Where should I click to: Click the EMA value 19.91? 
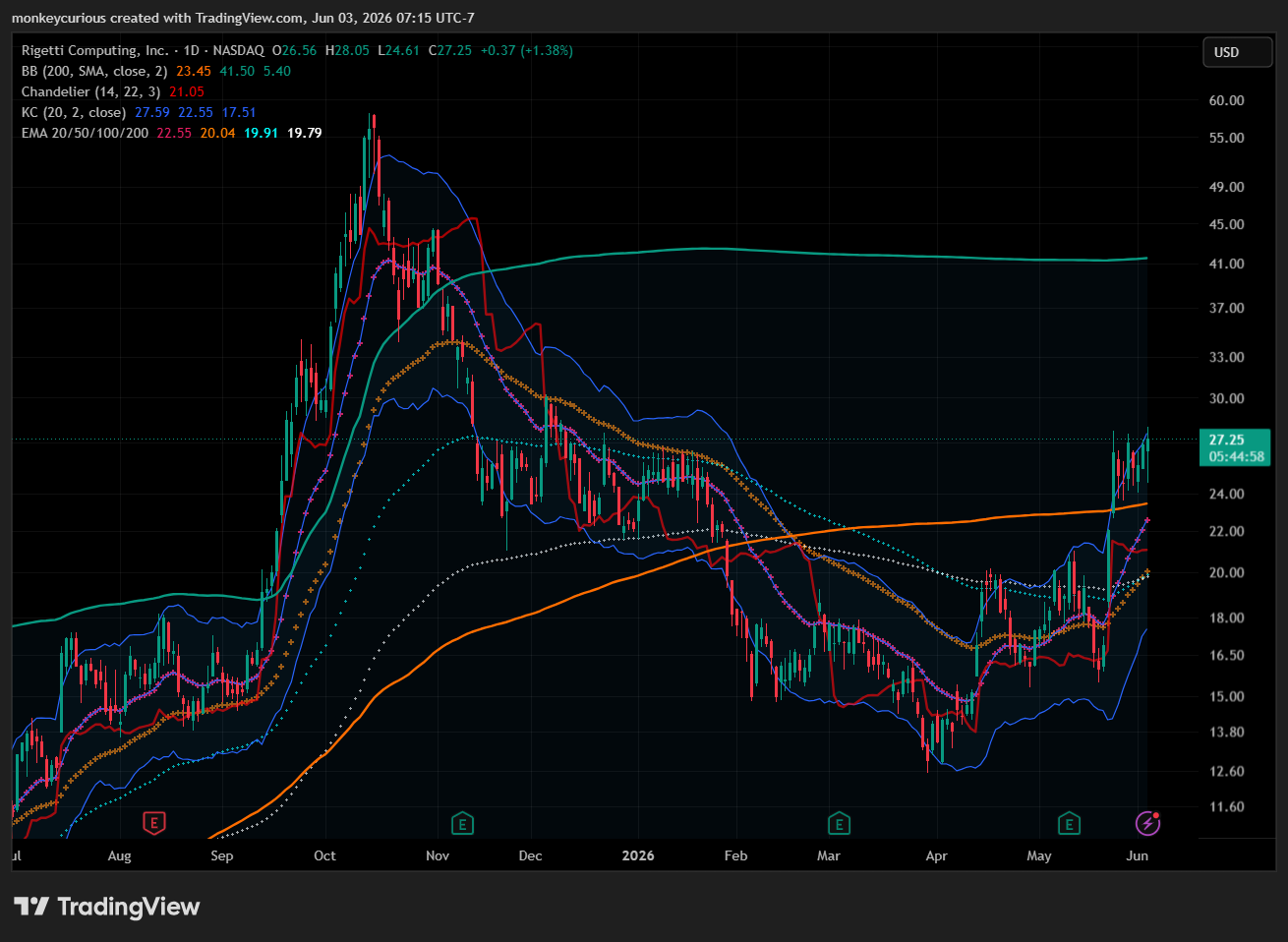[262, 133]
